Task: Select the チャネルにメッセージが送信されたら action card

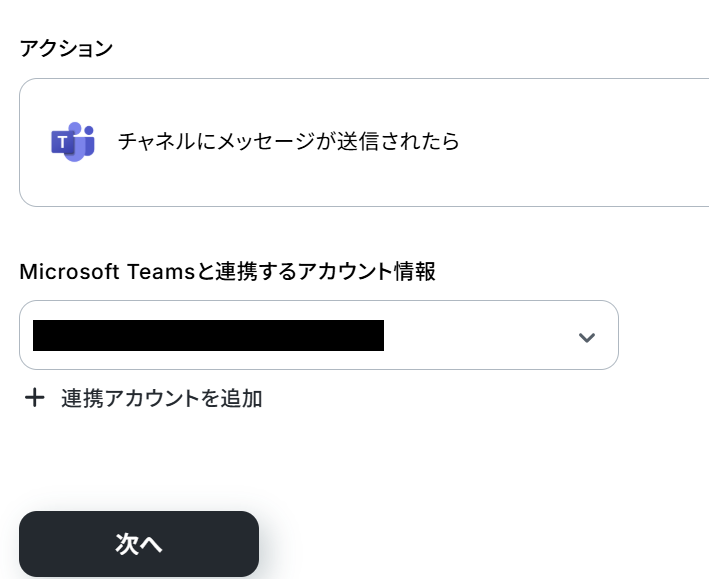Action: coord(364,142)
